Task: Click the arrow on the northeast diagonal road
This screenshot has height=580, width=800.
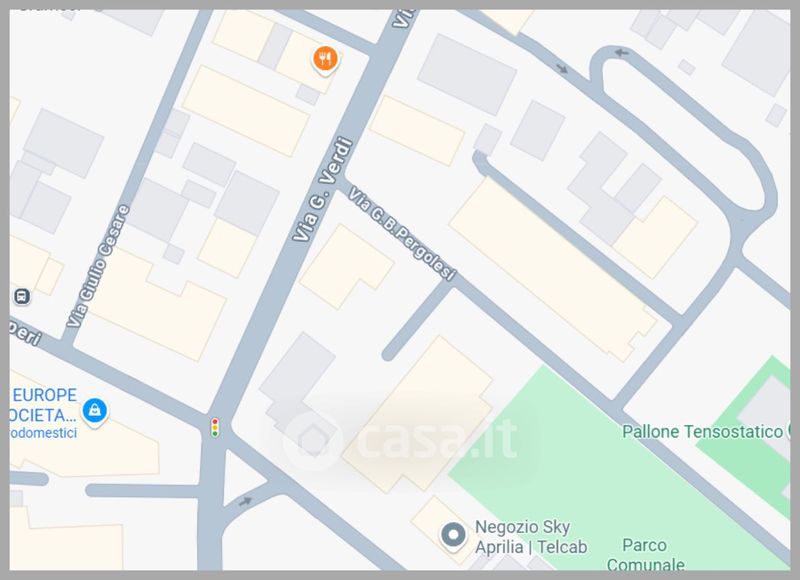Action: (562, 68)
